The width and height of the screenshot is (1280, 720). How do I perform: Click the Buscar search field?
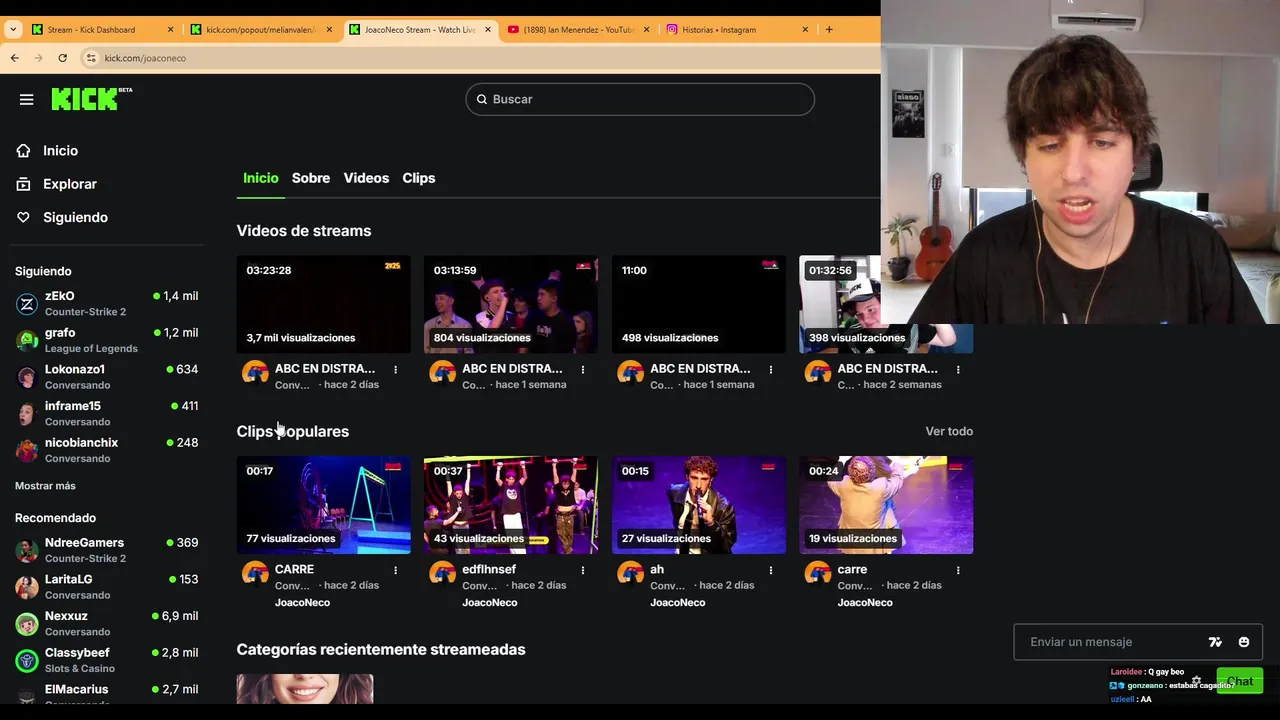click(x=640, y=99)
